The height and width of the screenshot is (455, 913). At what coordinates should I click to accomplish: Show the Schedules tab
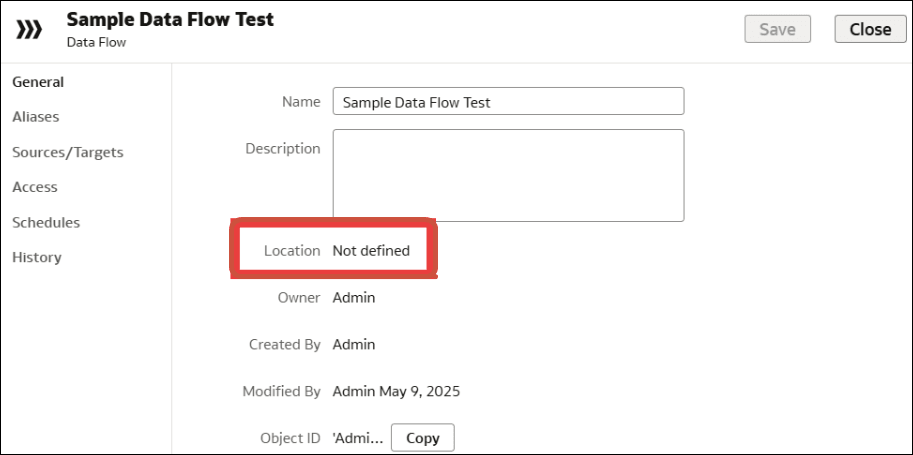[x=46, y=222]
